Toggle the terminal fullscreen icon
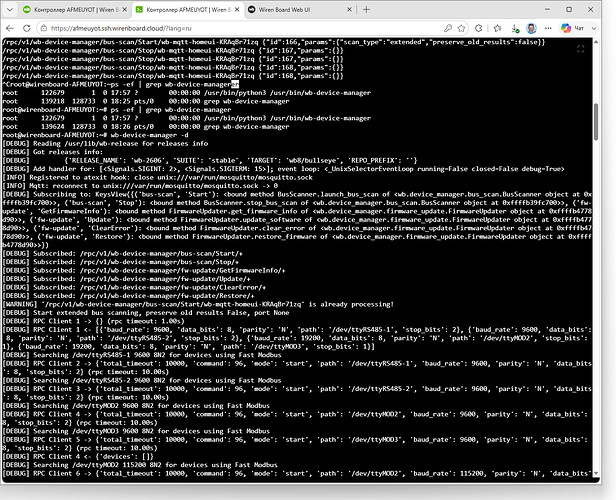Screen dimensions: 616x500 [x=581, y=49]
